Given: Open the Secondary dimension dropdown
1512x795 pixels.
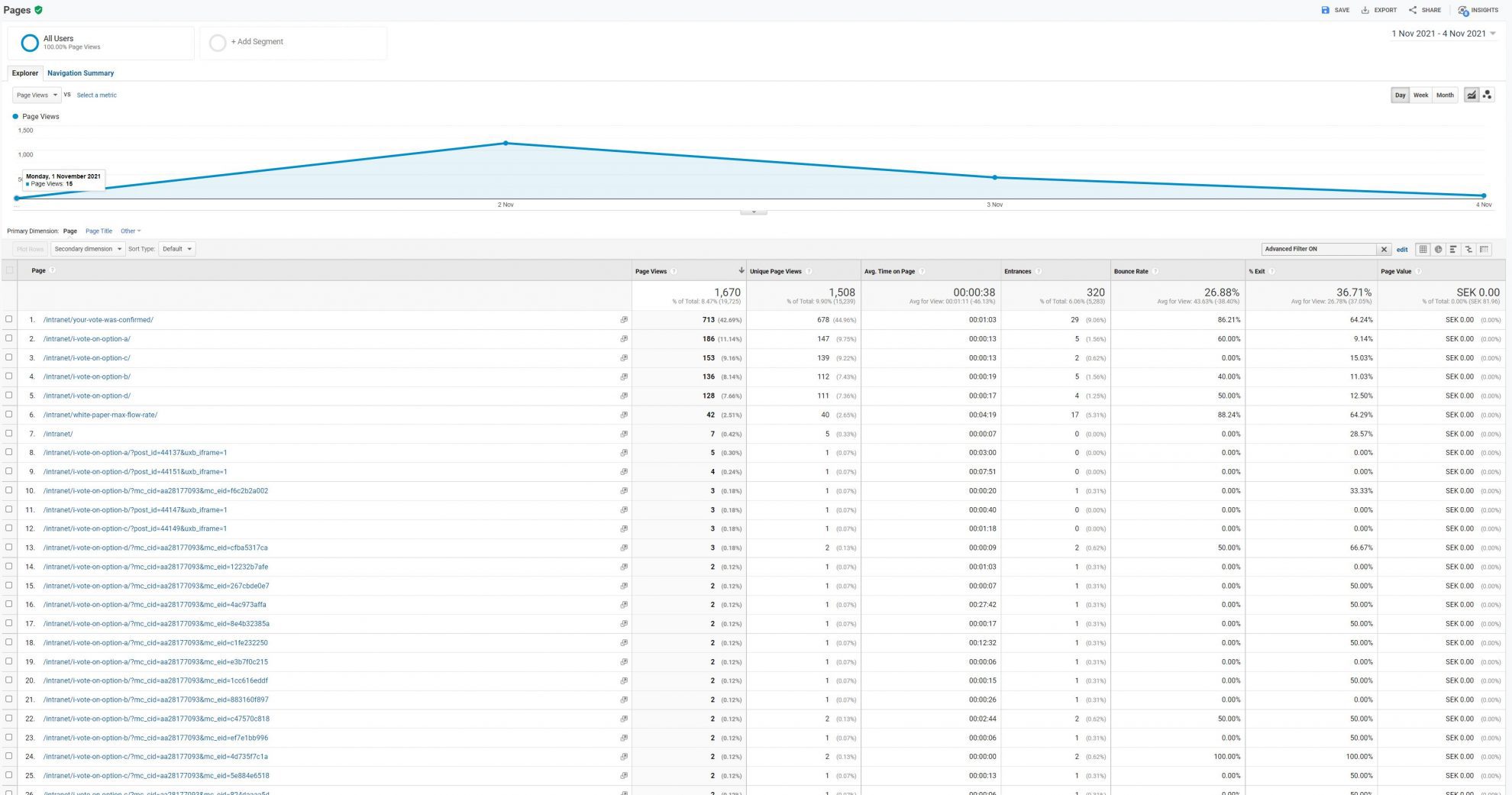Looking at the screenshot, I should tap(88, 249).
